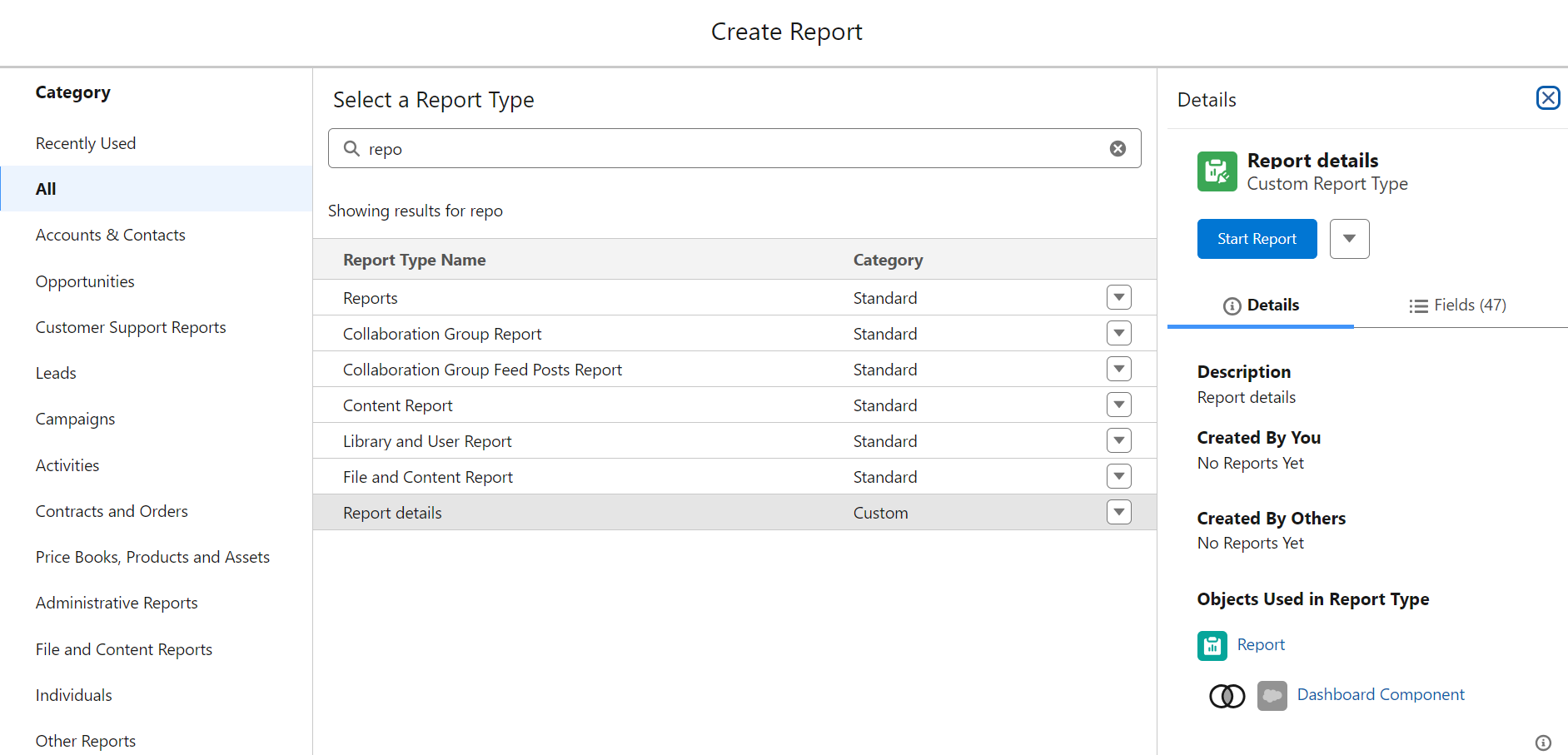
Task: Select the Recently Used category
Action: 157,143
